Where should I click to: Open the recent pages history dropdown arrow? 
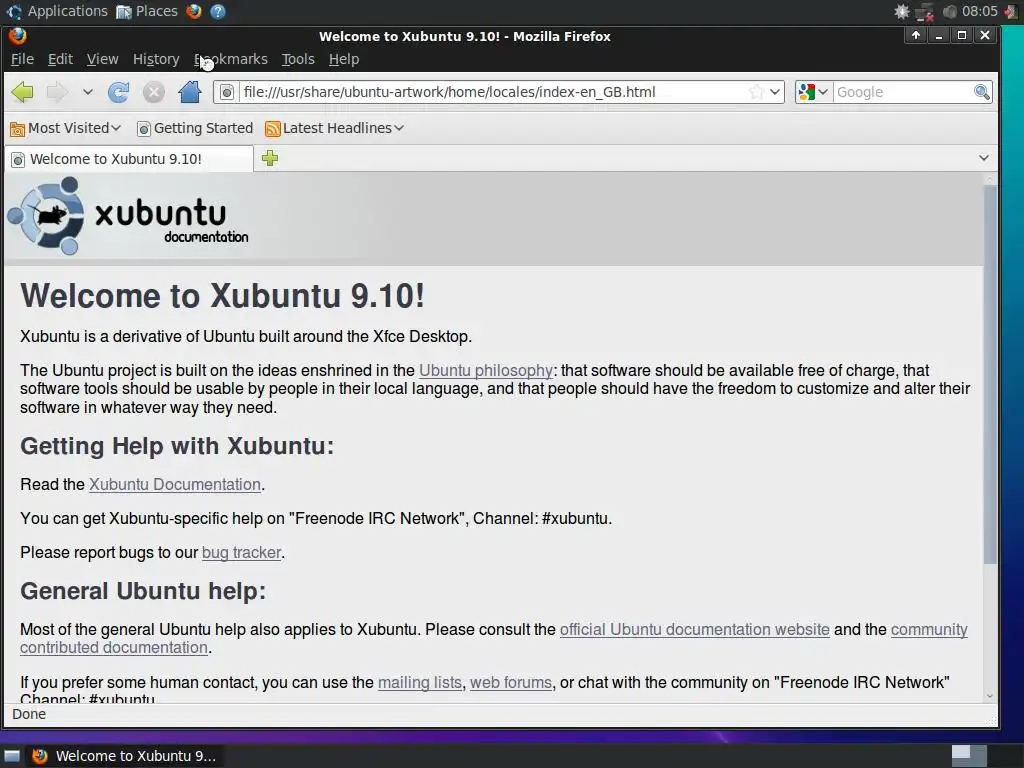pos(88,92)
